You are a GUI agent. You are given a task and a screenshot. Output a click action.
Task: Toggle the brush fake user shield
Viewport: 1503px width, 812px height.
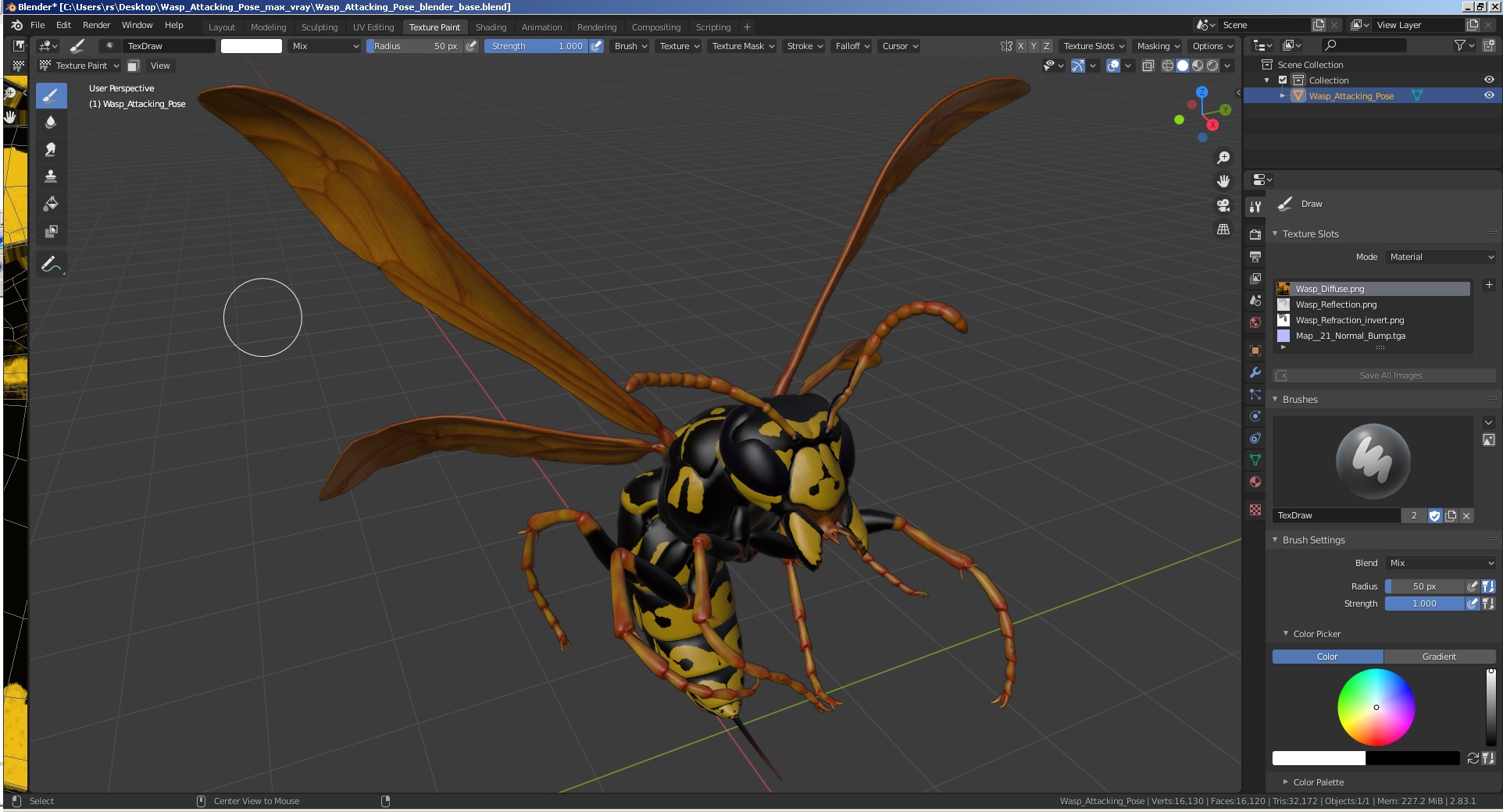coord(1435,515)
